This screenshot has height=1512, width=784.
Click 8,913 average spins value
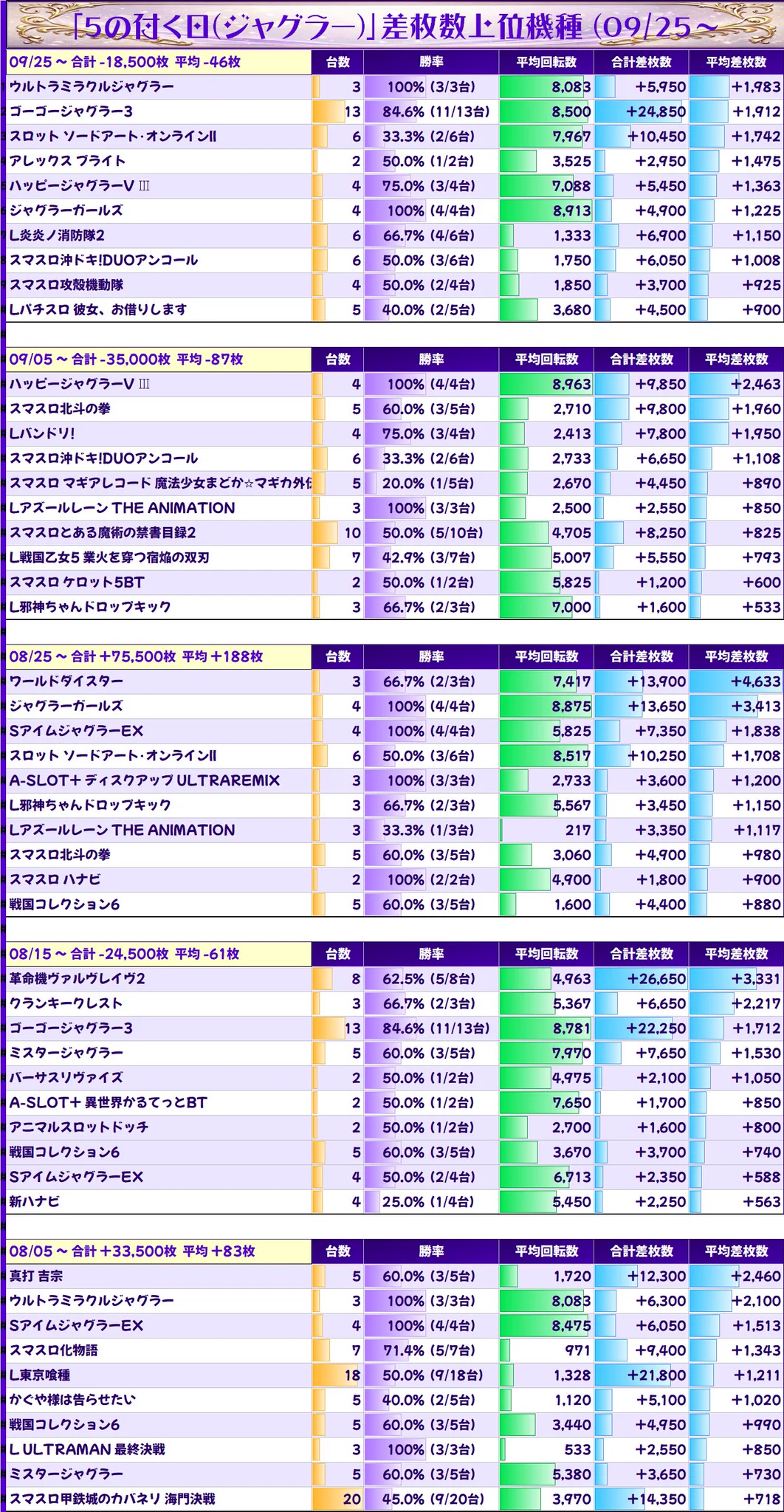coord(571,211)
